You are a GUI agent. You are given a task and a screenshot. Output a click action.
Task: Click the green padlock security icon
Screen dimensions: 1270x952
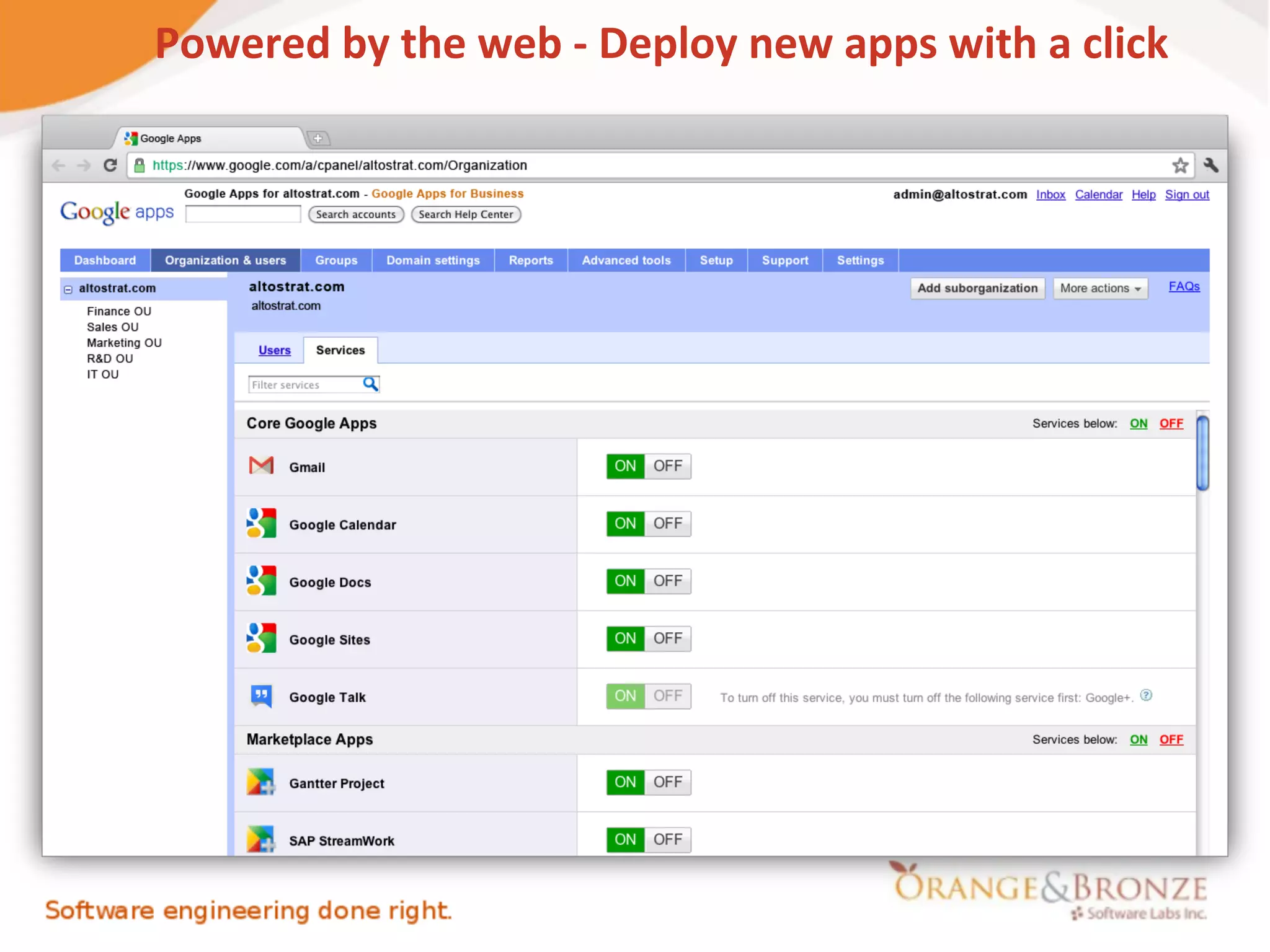(140, 165)
